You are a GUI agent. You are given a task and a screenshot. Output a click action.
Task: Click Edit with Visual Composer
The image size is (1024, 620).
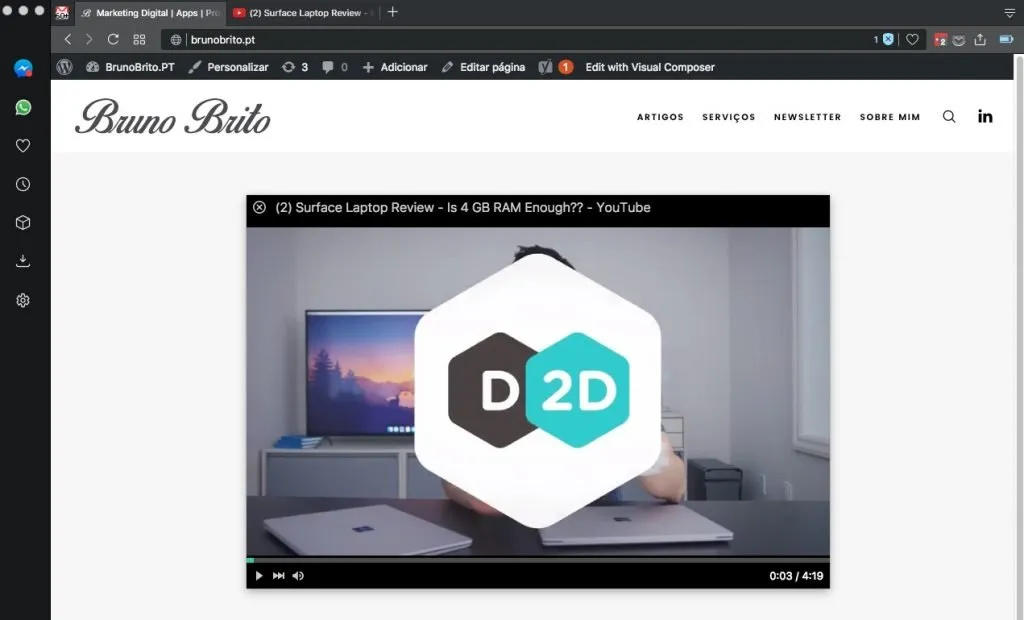(x=650, y=67)
